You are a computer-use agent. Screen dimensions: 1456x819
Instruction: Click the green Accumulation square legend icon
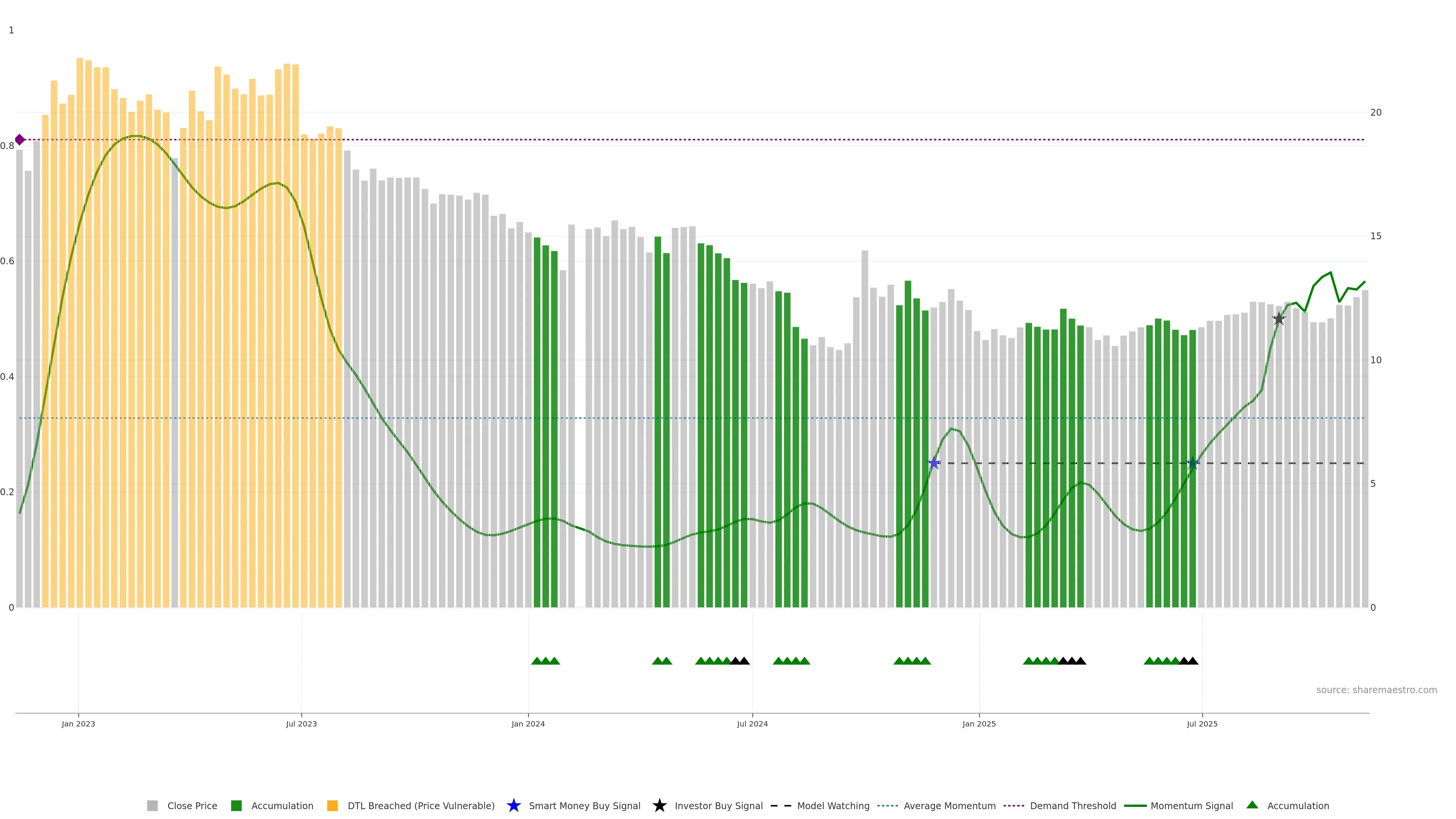click(x=236, y=805)
